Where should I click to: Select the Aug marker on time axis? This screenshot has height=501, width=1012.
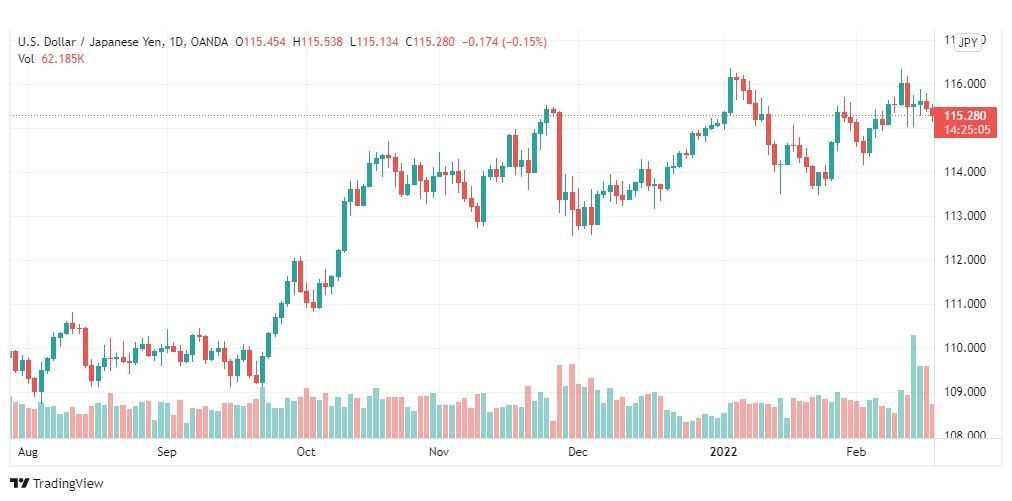[x=28, y=452]
